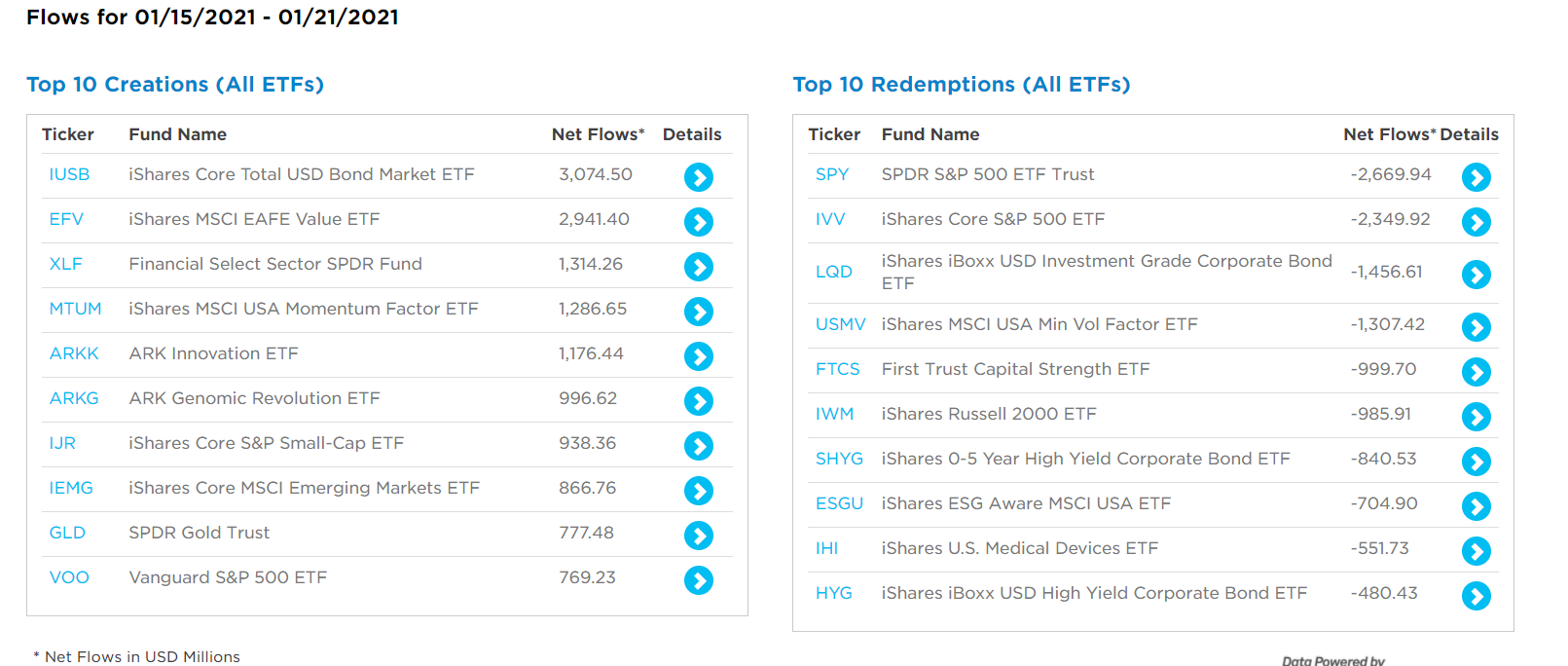
Task: Open details arrow for ARKG row
Action: tap(699, 401)
